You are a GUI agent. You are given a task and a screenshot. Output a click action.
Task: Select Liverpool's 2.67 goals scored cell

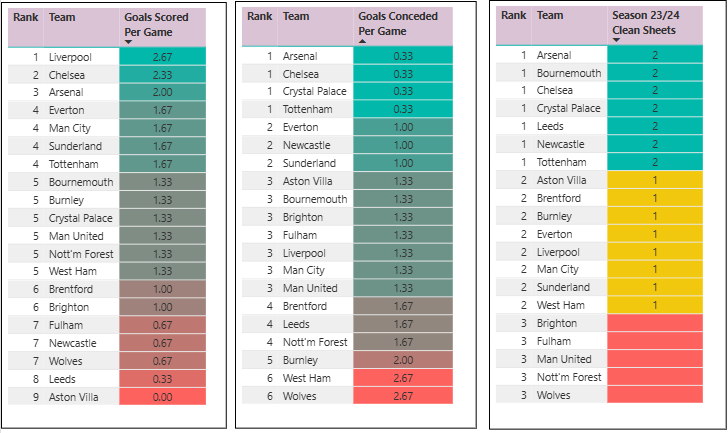click(162, 57)
